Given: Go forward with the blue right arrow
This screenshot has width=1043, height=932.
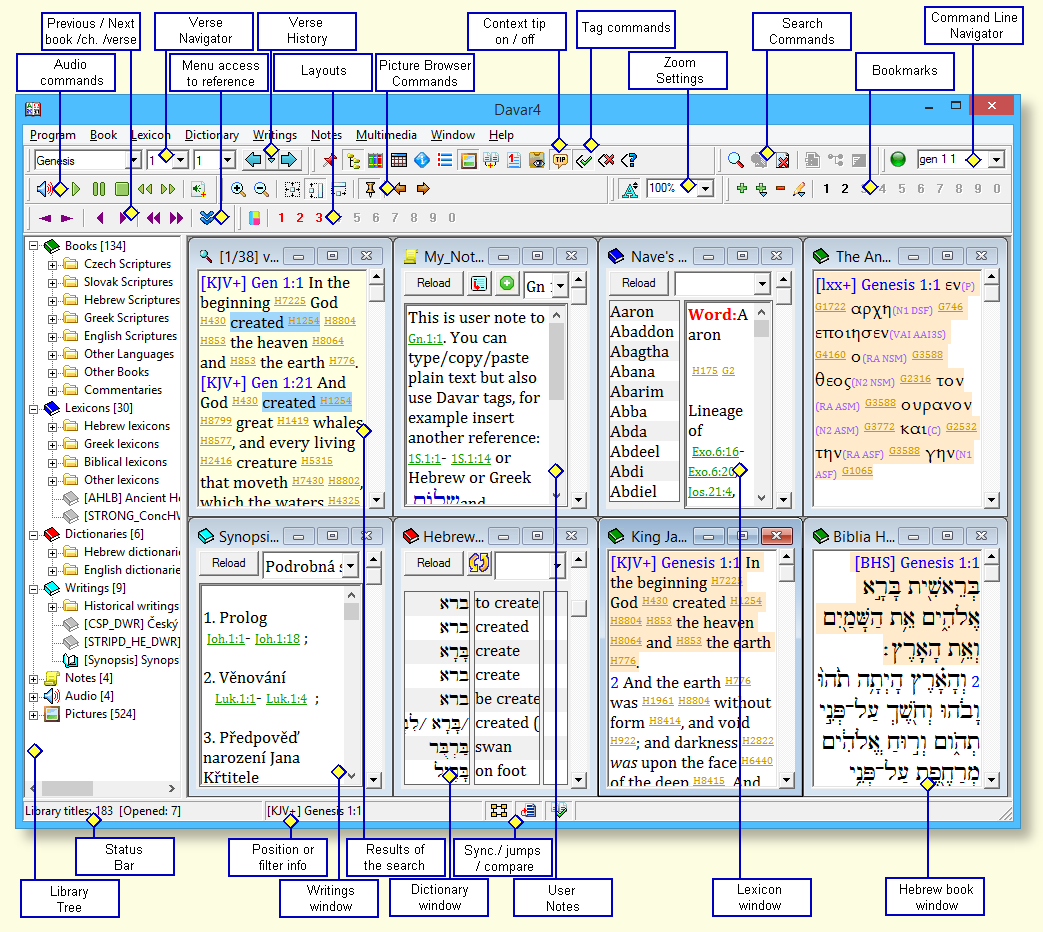Looking at the screenshot, I should tap(289, 160).
